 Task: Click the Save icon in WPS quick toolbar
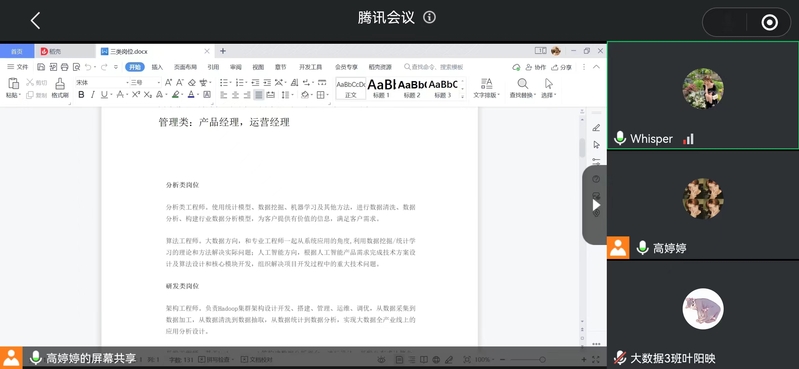[41, 67]
